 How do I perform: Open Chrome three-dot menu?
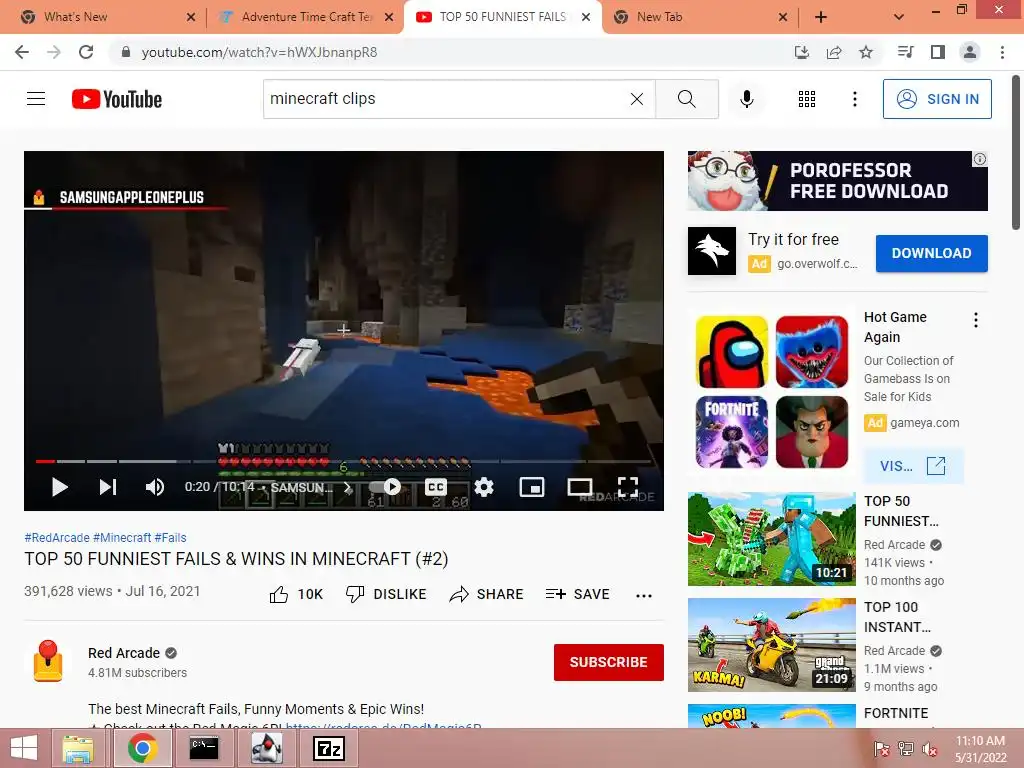click(1002, 52)
